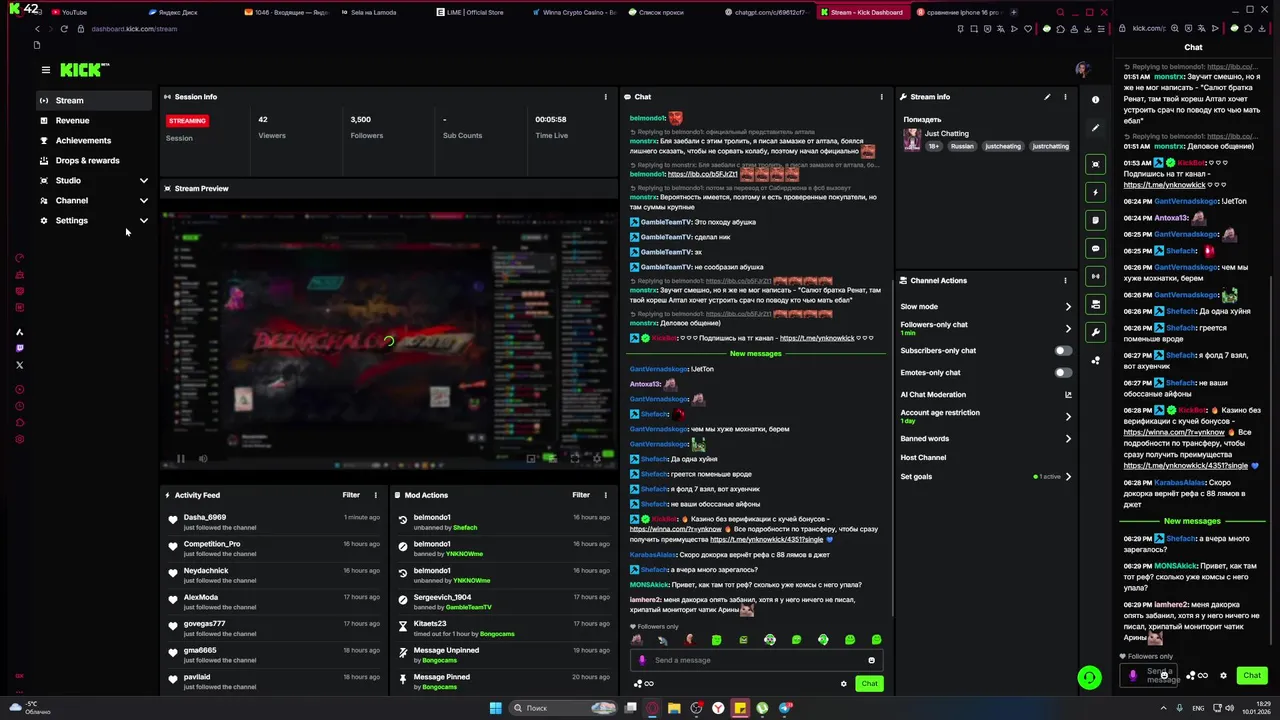This screenshot has height=720, width=1280.
Task: Click Dasha_6969 in the Activity Feed
Action: pos(205,518)
